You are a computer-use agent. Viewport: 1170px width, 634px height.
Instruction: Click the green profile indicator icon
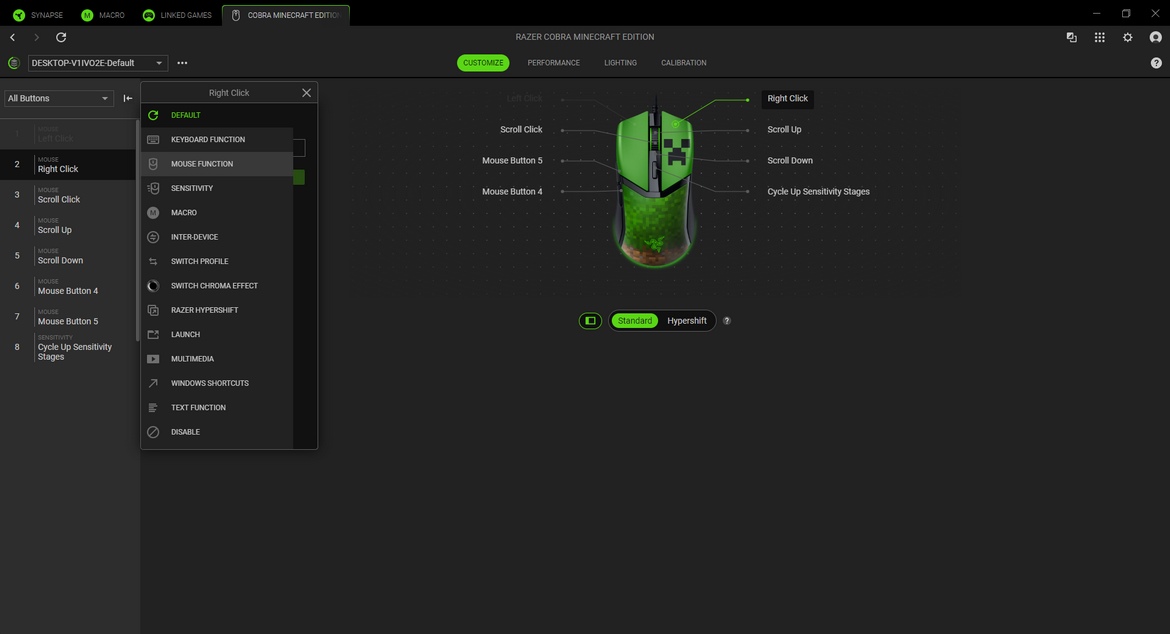click(x=13, y=63)
